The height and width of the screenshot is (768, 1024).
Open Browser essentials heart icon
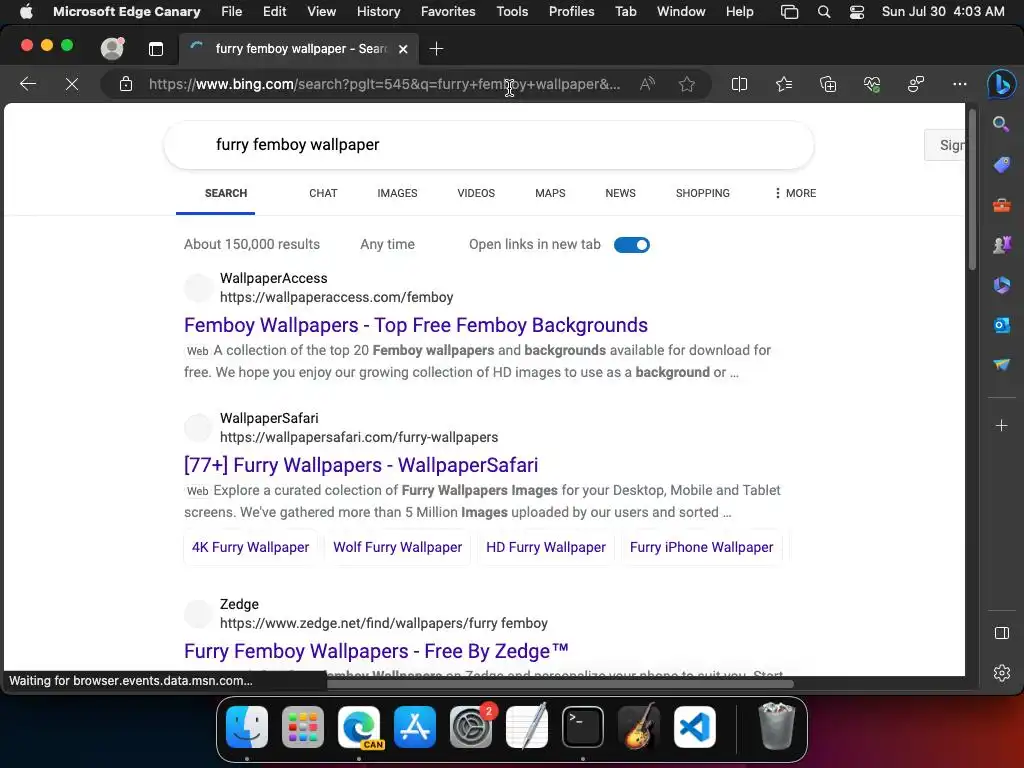click(872, 84)
